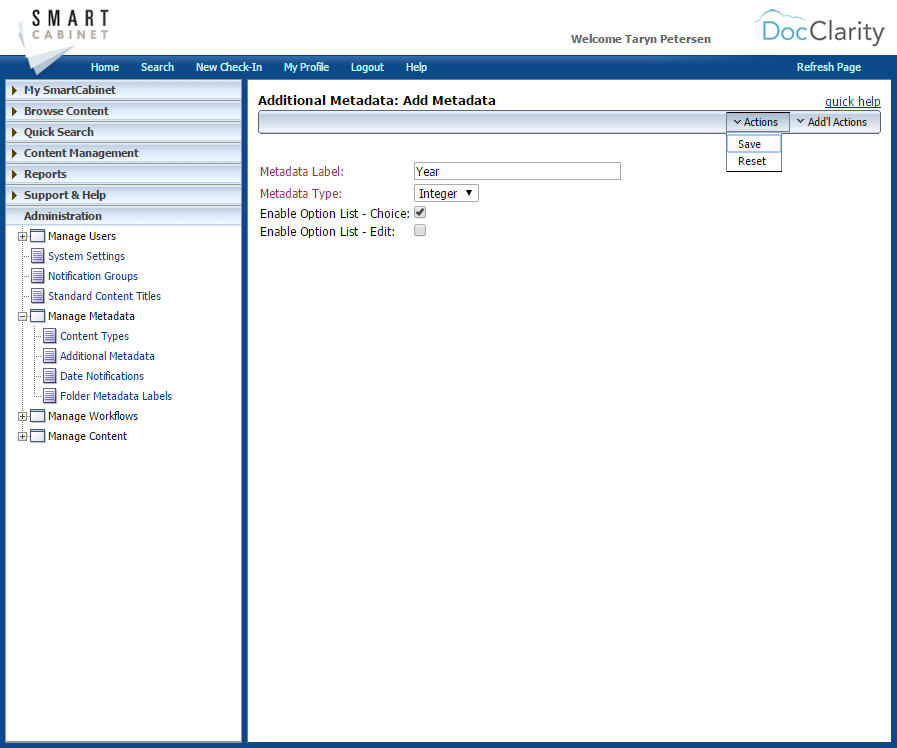Open the New Check-In menu item
Screen dimensions: 897x748
pyautogui.click(x=228, y=67)
